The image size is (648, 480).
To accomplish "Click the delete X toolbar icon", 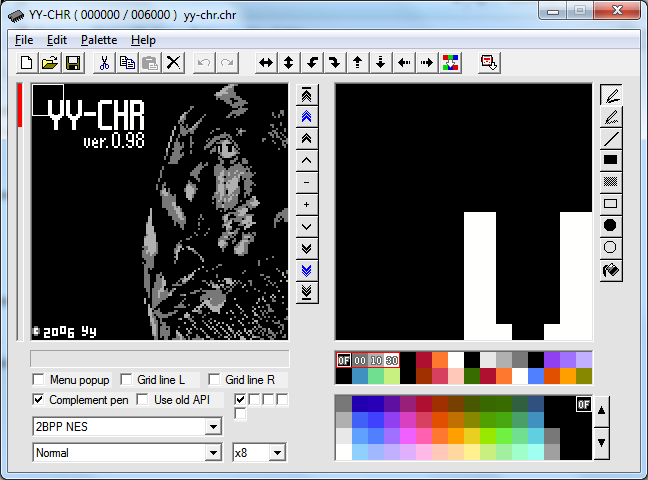I will [173, 62].
